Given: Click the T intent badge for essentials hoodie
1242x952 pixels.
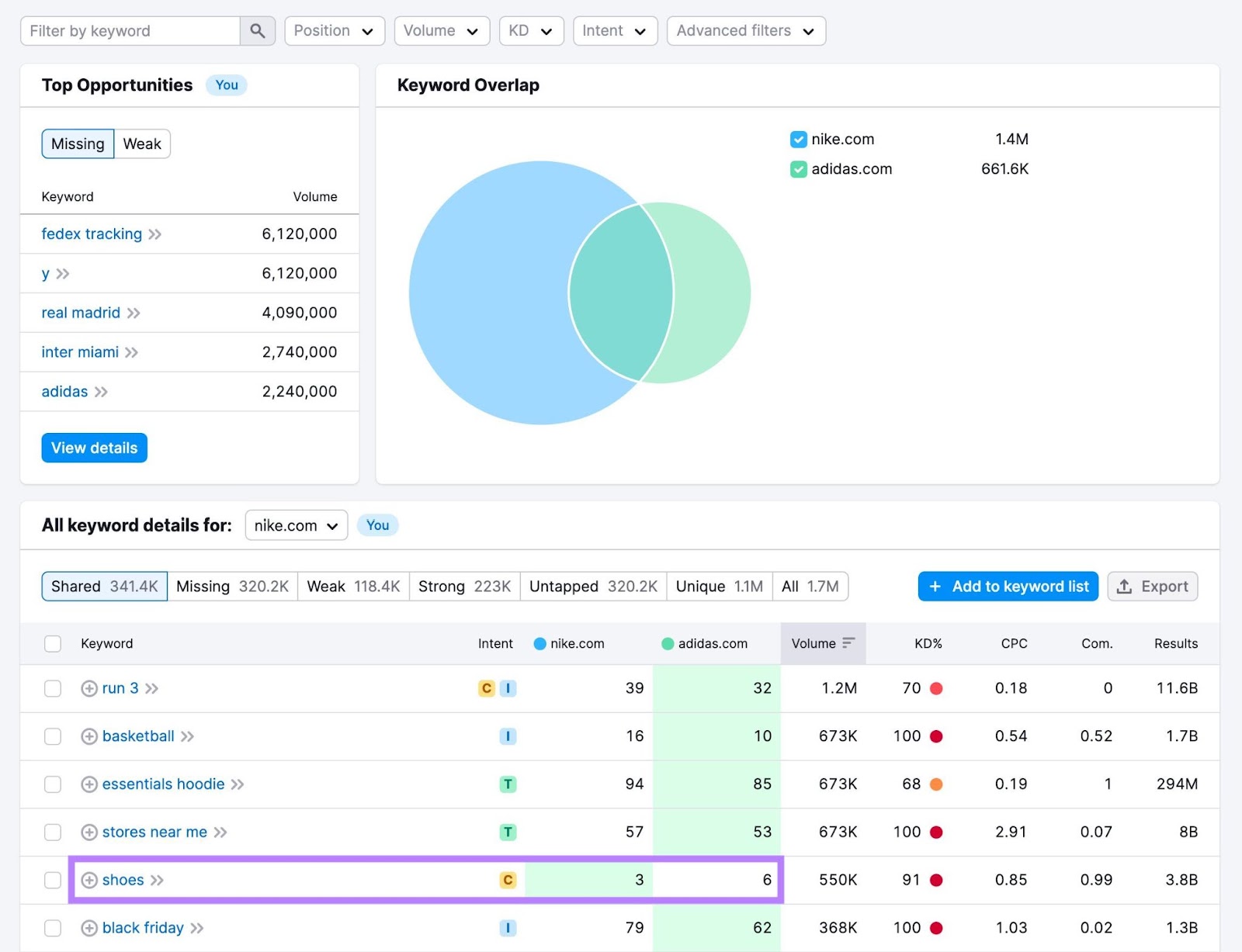Looking at the screenshot, I should pyautogui.click(x=508, y=784).
